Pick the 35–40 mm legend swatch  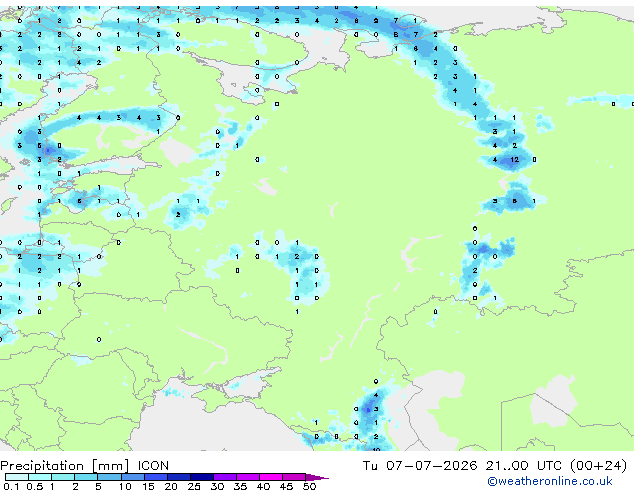pos(247,477)
